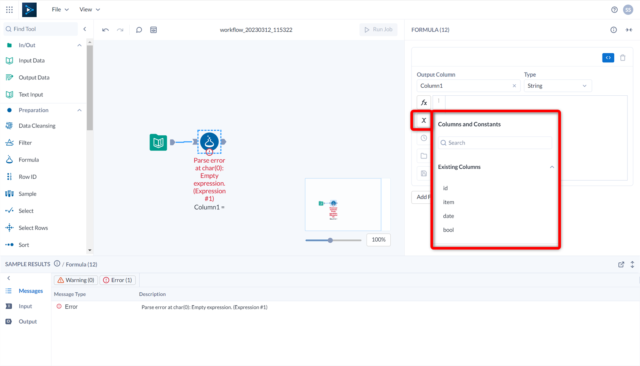Screen dimensions: 640x366
Task: Click the Run Job button
Action: [x=378, y=29]
